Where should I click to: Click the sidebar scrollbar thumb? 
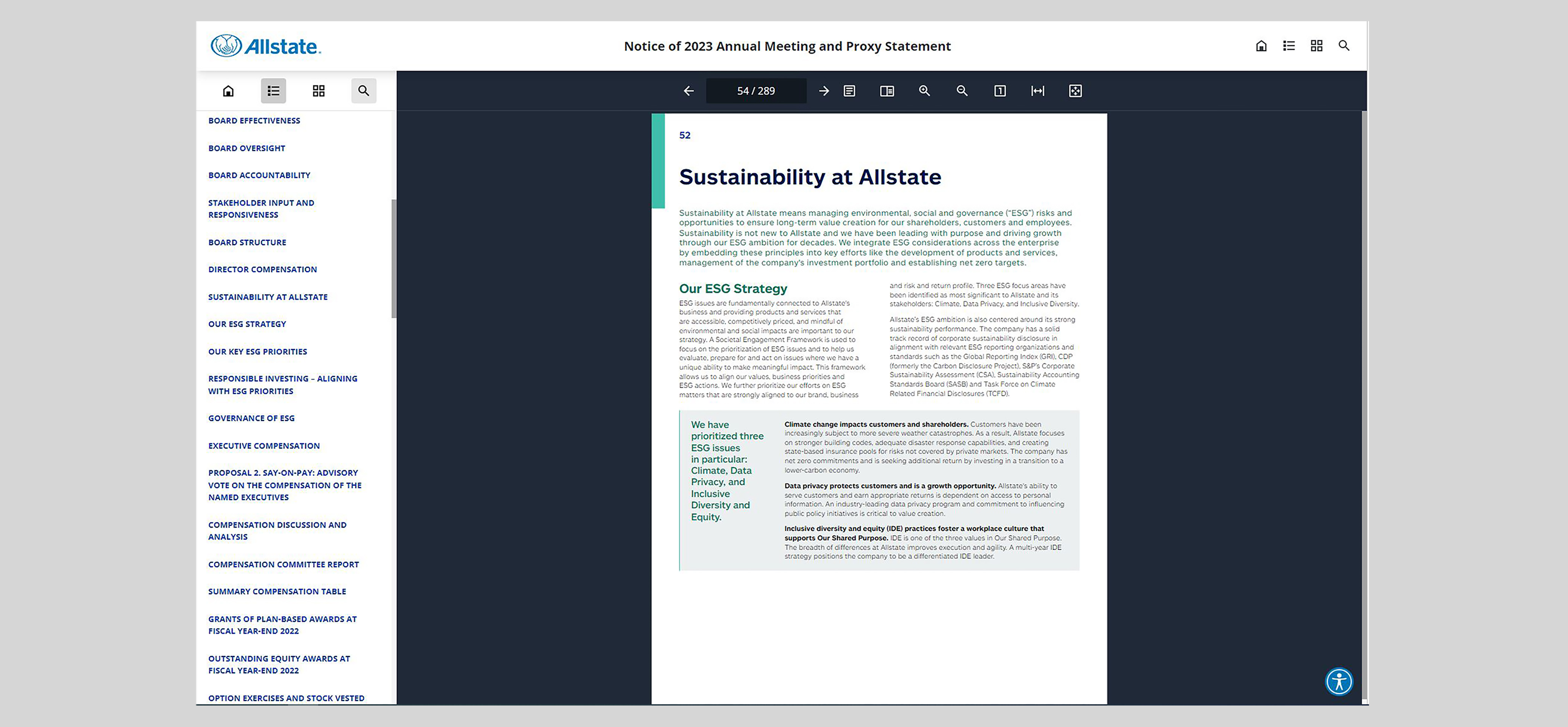coord(394,258)
